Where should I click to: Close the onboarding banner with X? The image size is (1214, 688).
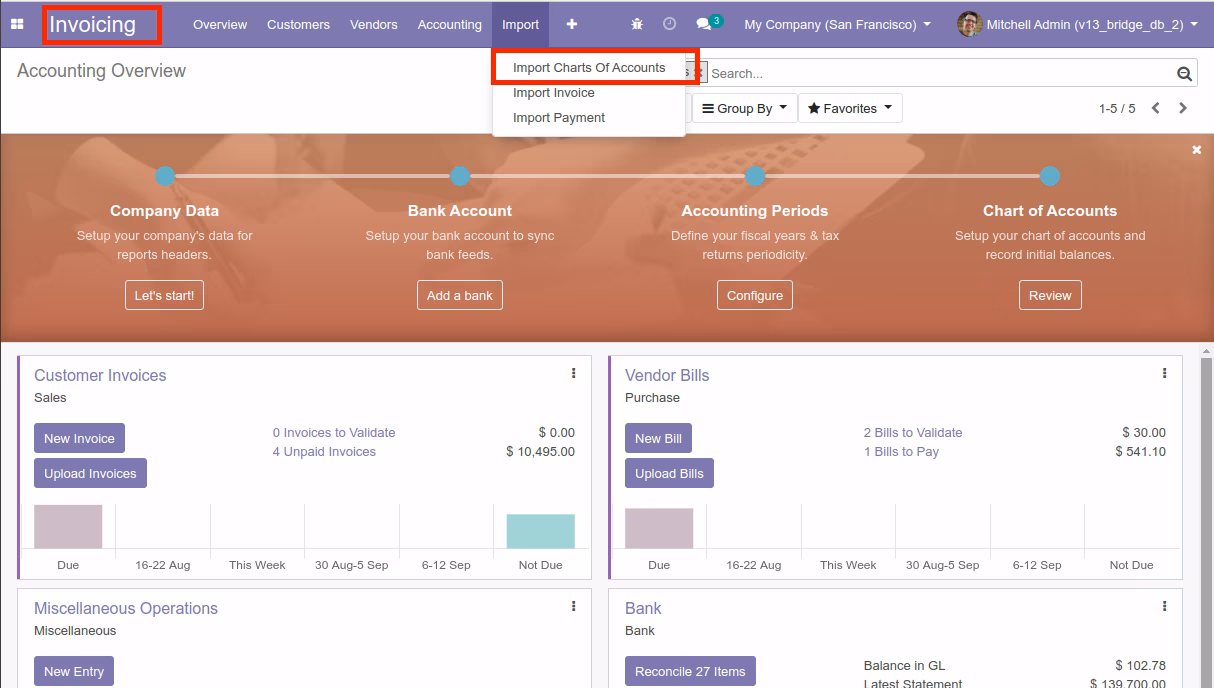pos(1197,150)
